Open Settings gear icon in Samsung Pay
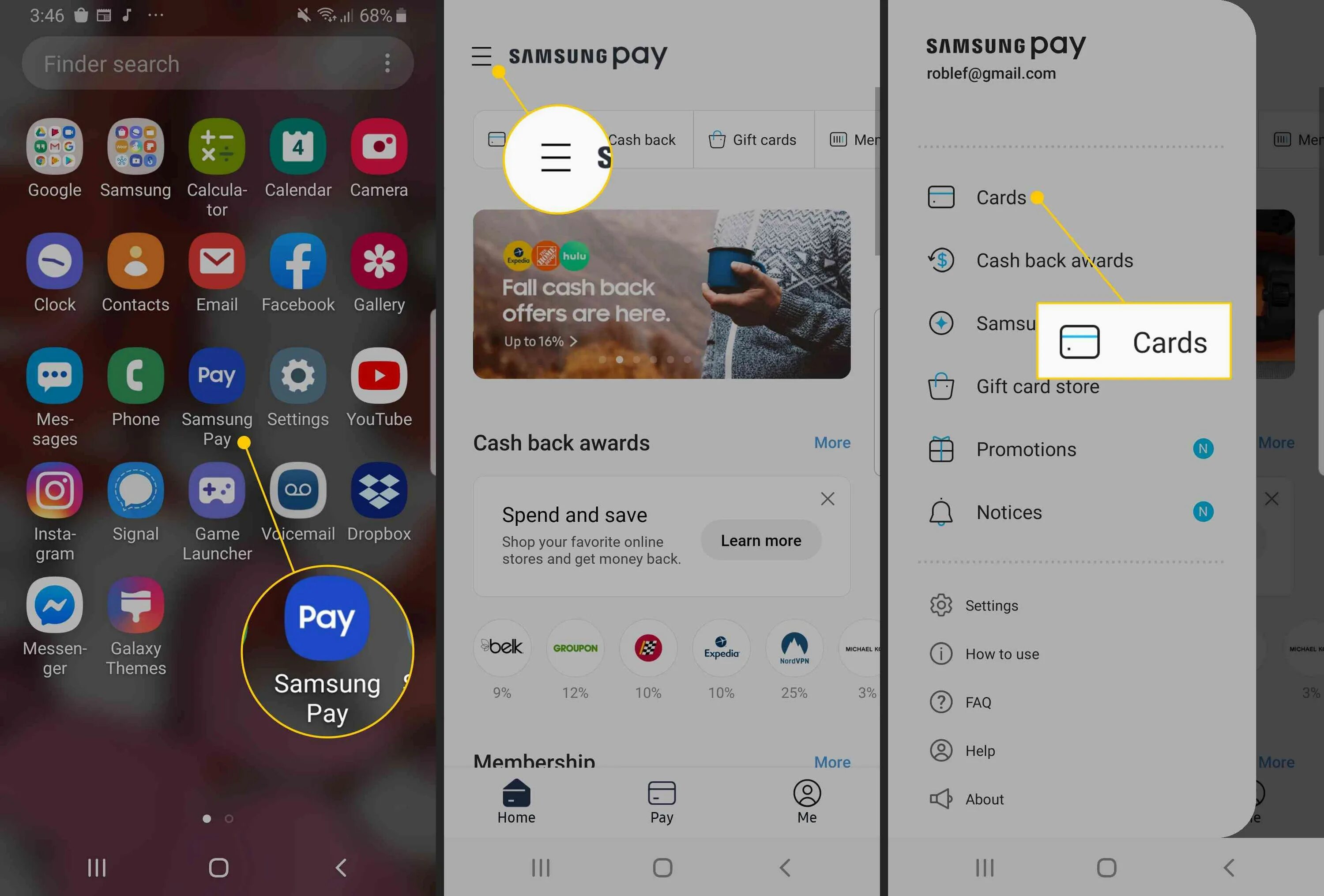This screenshot has height=896, width=1324. click(x=940, y=605)
